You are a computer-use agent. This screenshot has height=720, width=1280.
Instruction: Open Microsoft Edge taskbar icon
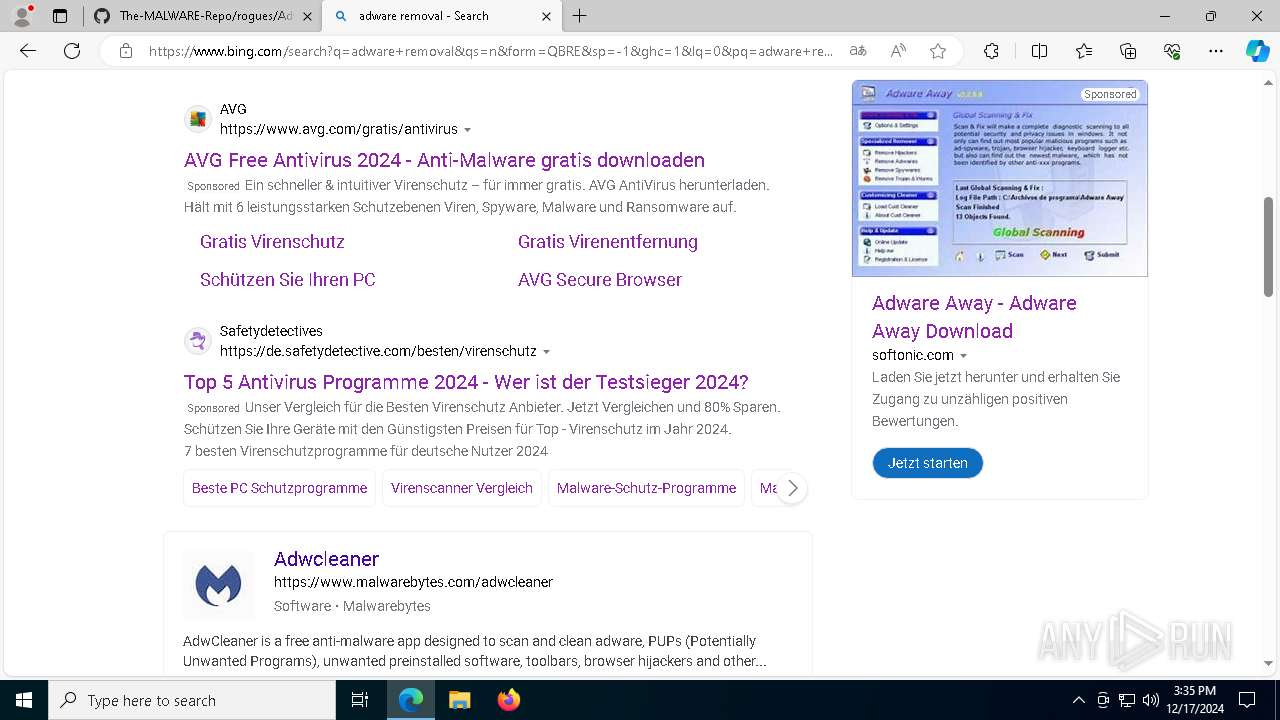coord(411,700)
